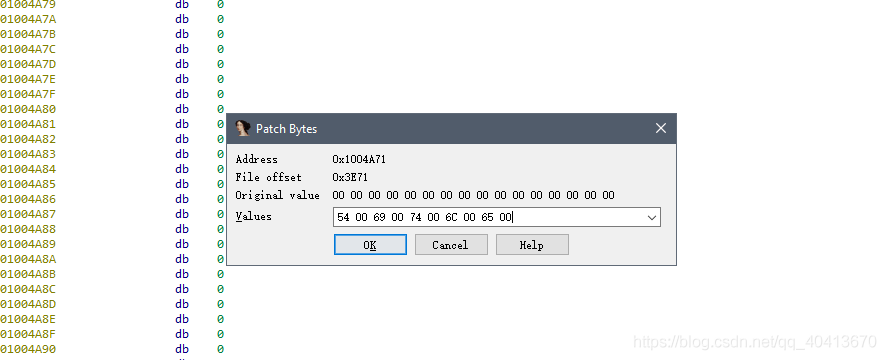Select disassembly line 01004A8F
886x360 pixels.
click(112, 334)
